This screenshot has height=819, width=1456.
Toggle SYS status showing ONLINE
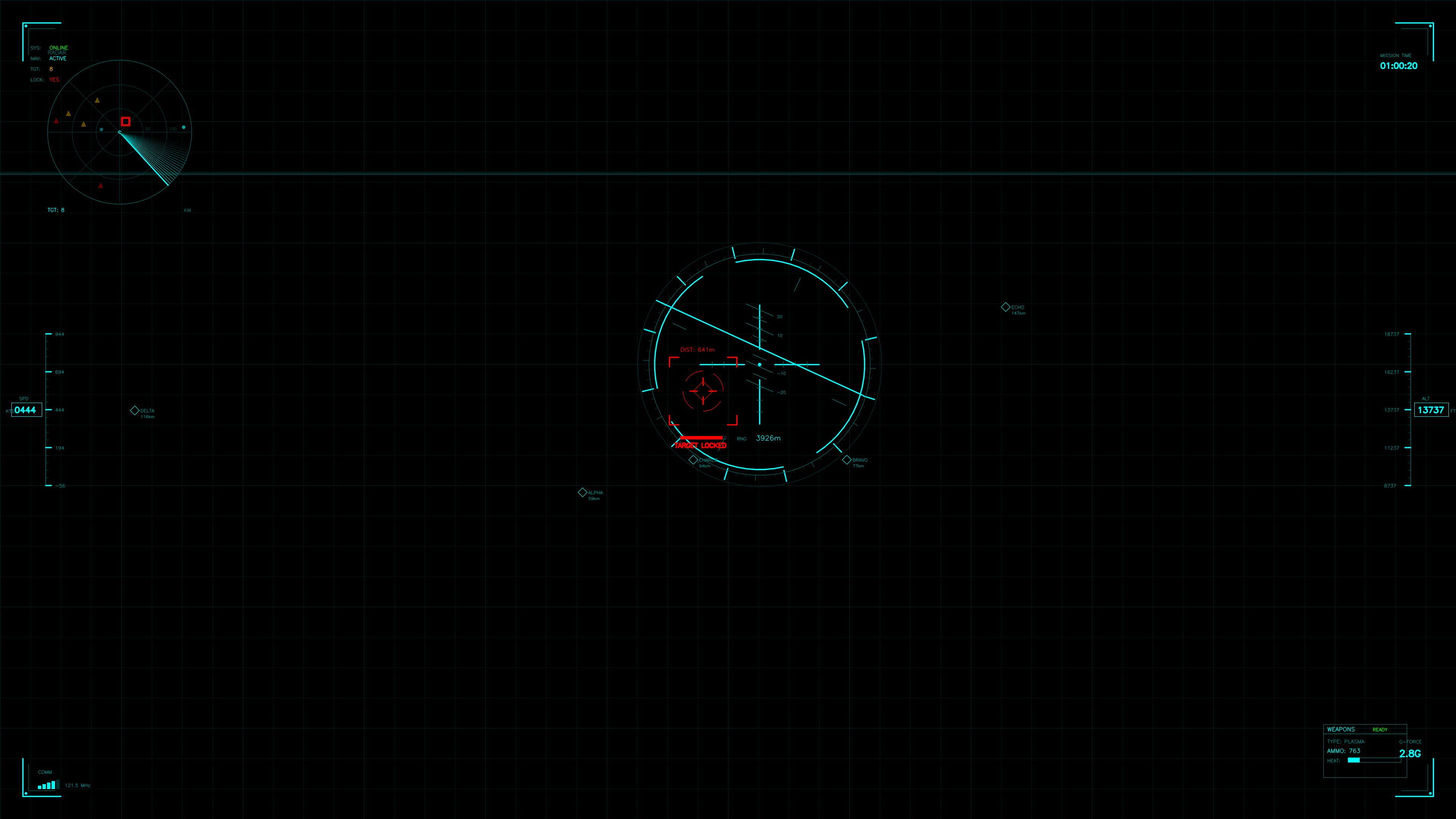[59, 48]
